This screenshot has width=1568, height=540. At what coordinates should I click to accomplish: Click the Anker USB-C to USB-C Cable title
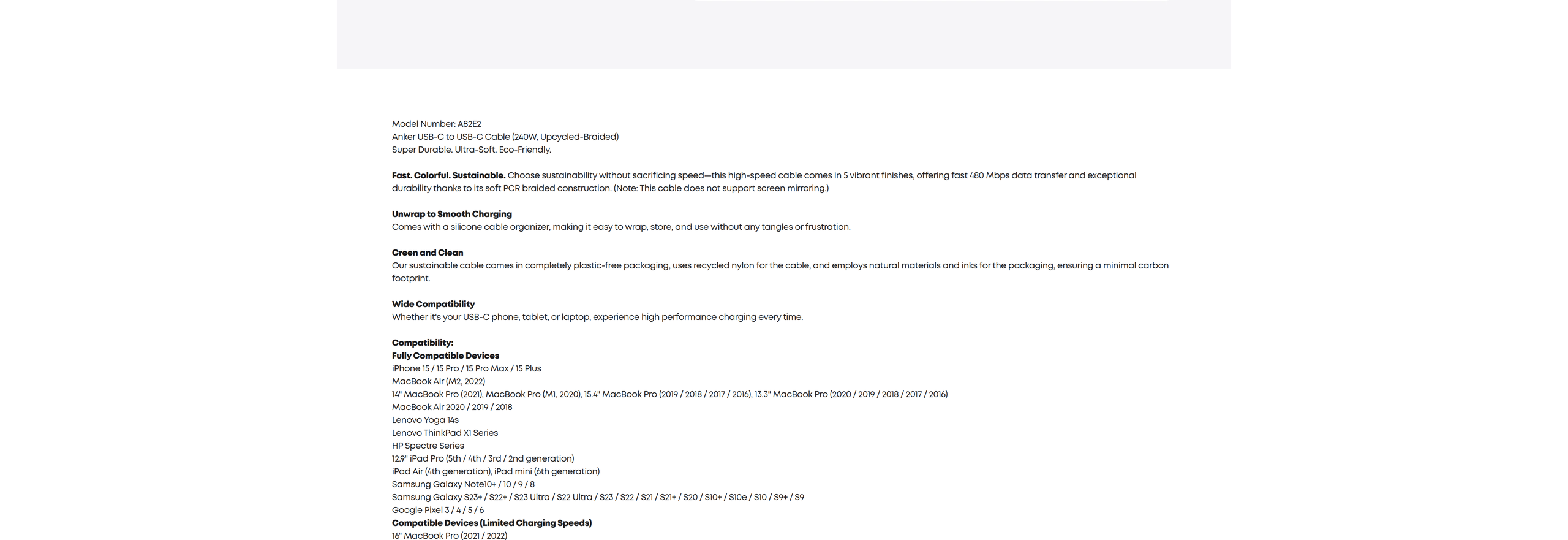coord(505,137)
